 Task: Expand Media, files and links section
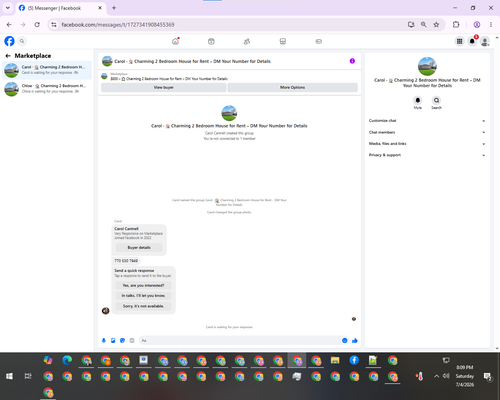pos(427,144)
